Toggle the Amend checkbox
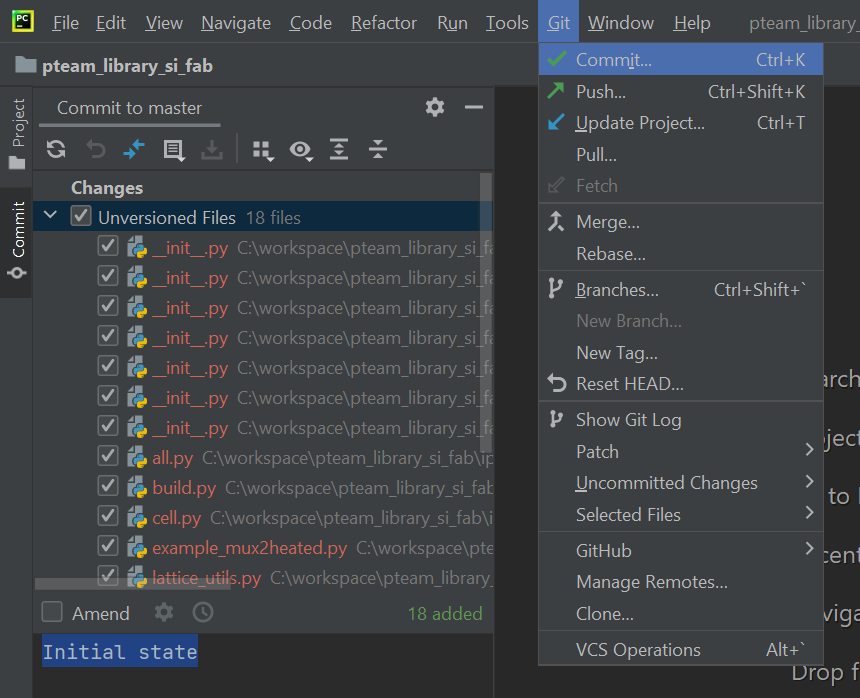This screenshot has height=698, width=860. point(53,612)
